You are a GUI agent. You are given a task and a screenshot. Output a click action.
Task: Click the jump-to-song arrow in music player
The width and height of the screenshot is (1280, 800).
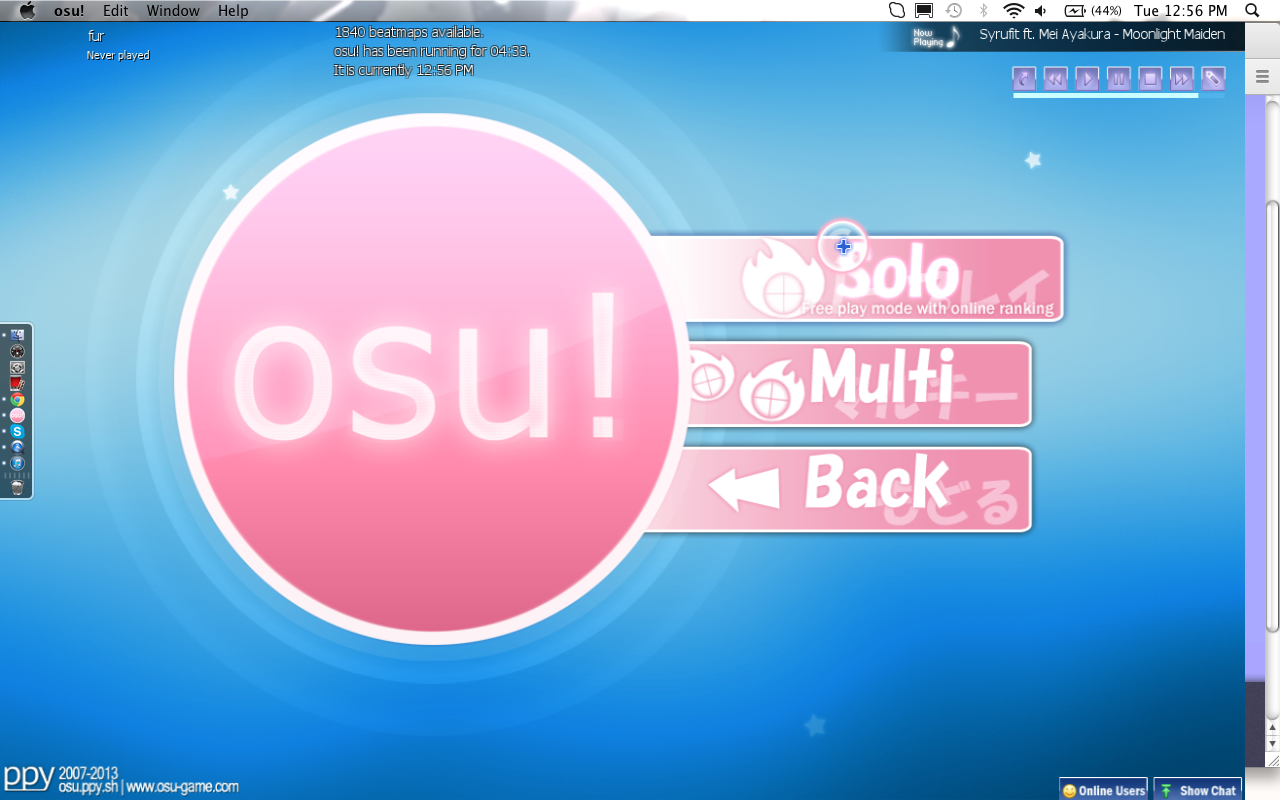1023,79
